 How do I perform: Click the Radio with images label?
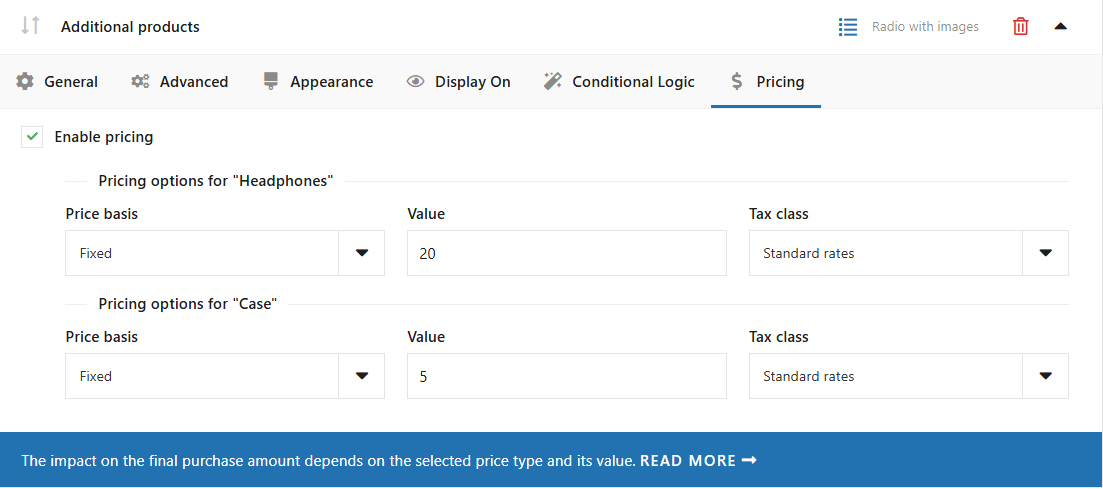point(925,27)
